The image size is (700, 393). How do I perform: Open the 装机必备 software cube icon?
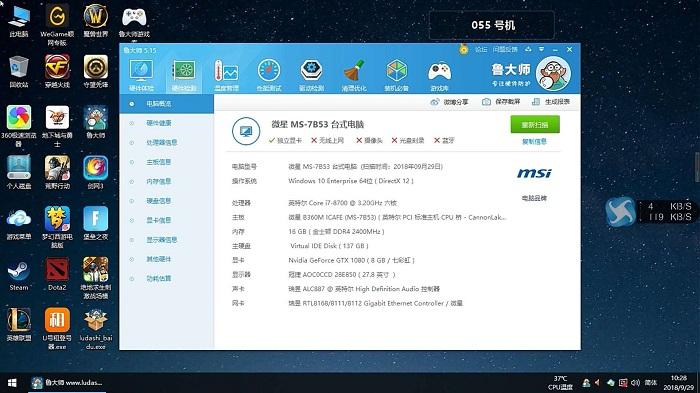(396, 75)
